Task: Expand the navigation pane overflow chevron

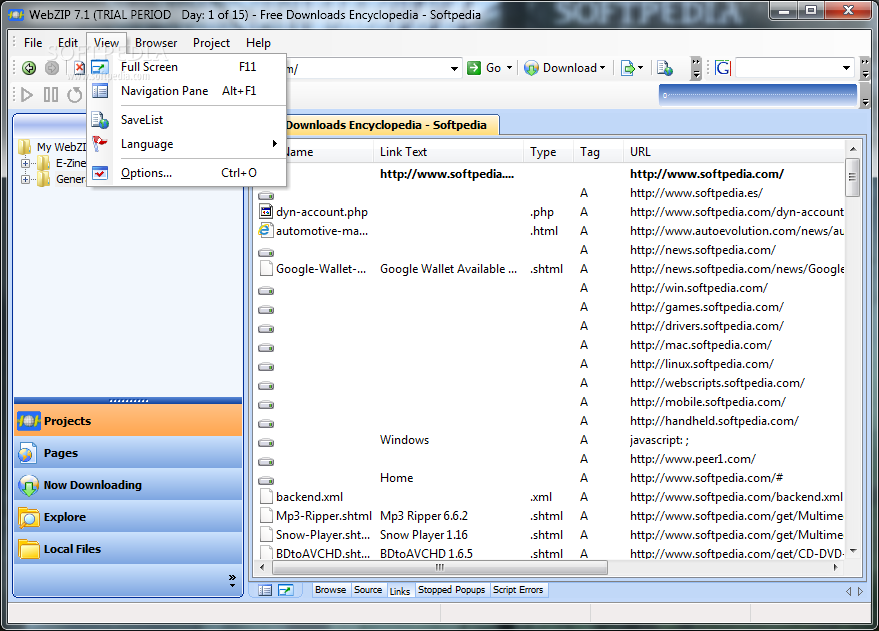Action: pyautogui.click(x=232, y=581)
